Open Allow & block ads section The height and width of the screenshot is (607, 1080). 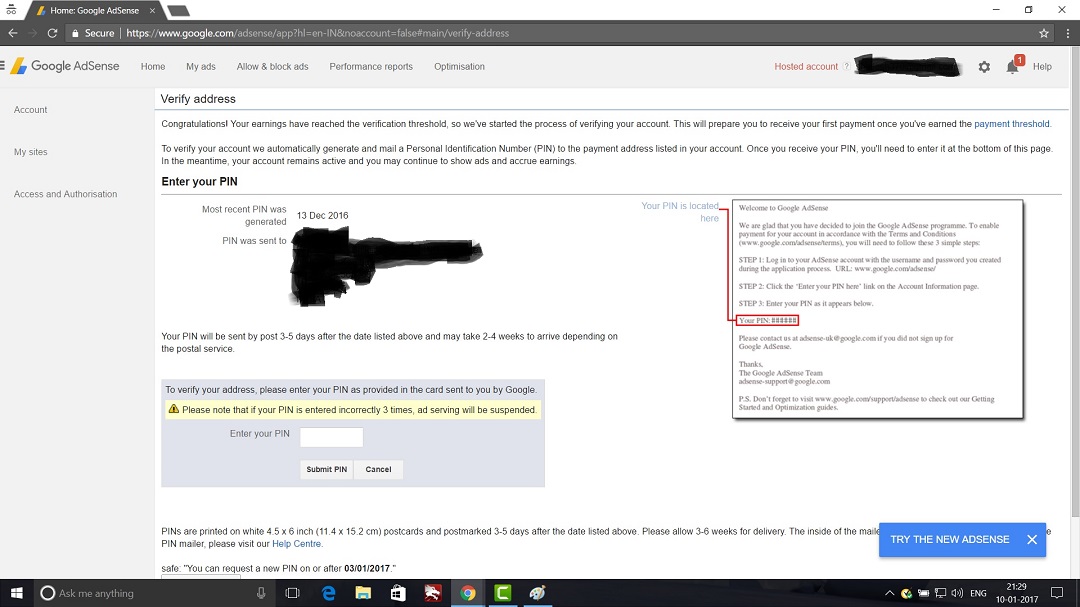[x=272, y=67]
